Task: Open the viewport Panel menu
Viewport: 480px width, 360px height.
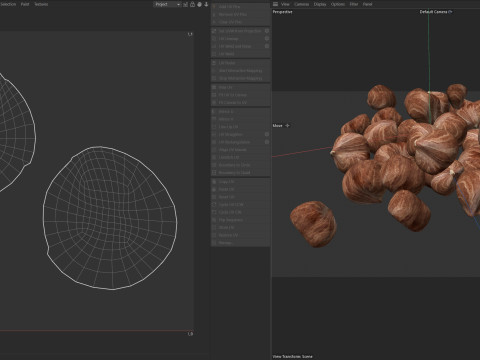Action: 367,4
